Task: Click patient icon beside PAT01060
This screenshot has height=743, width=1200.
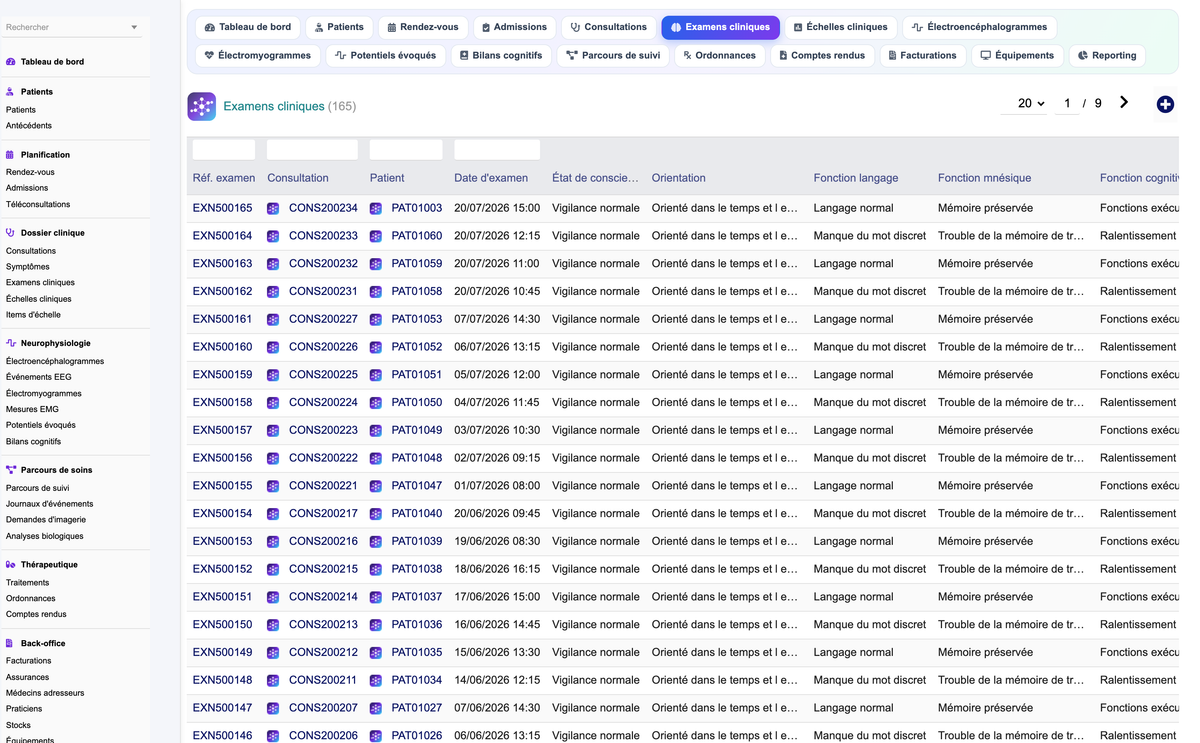Action: click(376, 236)
